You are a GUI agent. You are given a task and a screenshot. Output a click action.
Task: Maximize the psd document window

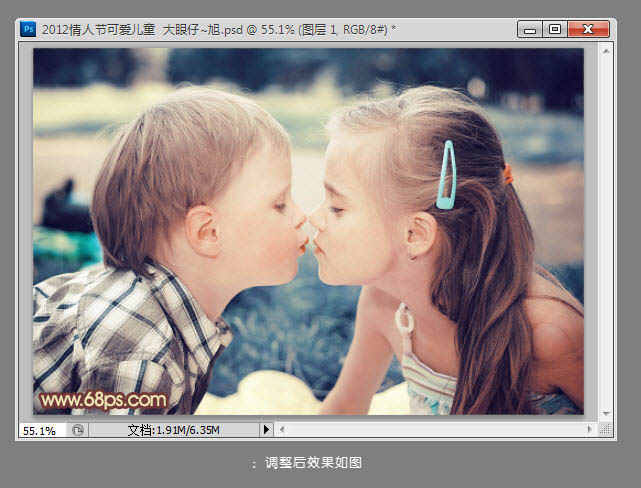[555, 29]
